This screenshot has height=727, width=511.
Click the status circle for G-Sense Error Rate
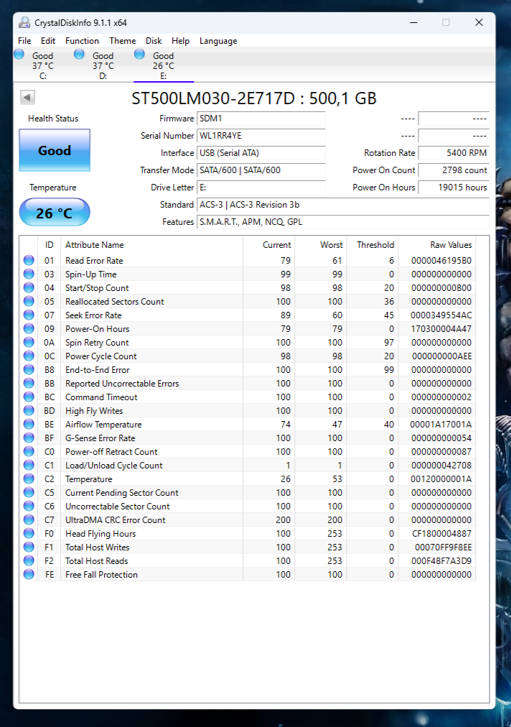tap(29, 438)
